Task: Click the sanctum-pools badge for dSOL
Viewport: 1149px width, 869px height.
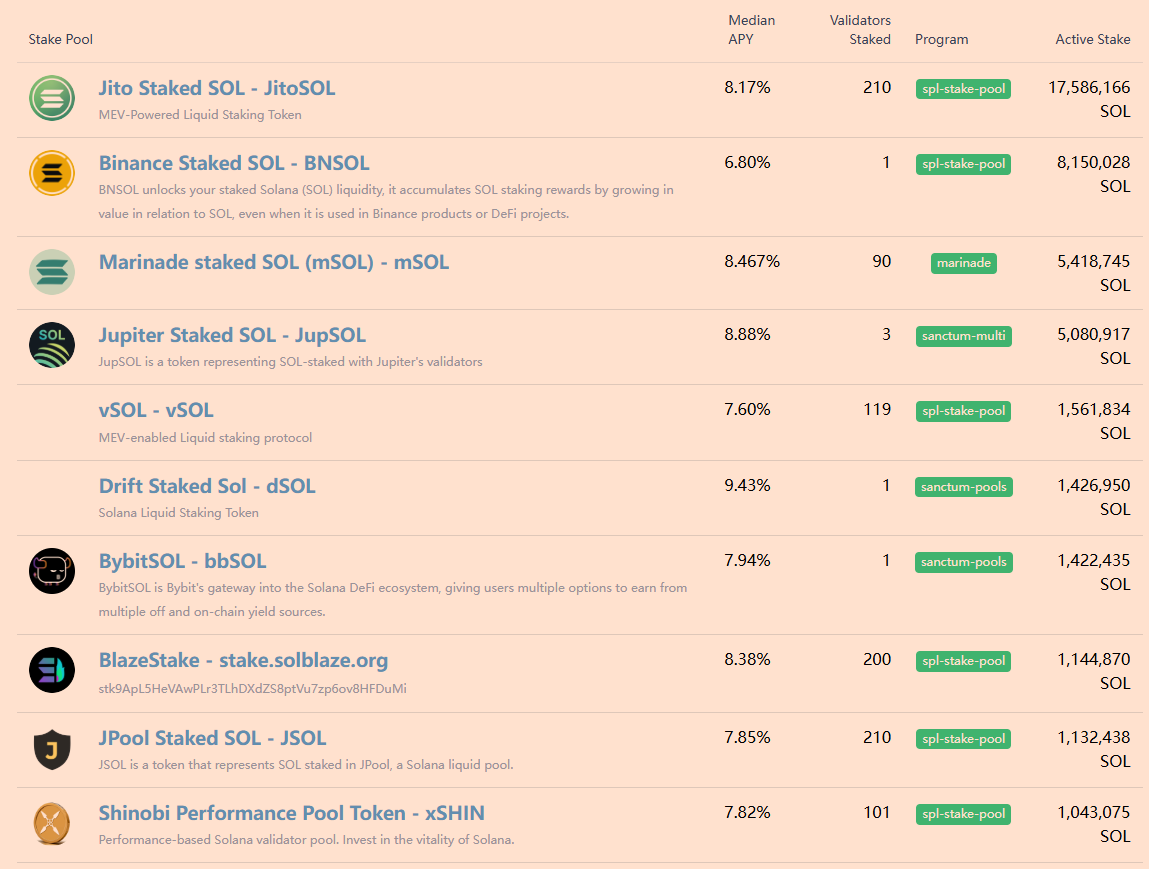Action: tap(964, 487)
